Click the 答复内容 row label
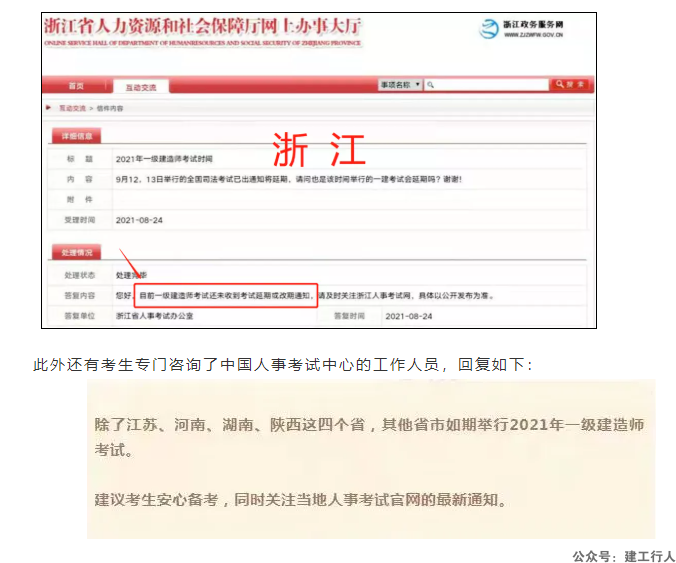The image size is (676, 563). tap(80, 296)
